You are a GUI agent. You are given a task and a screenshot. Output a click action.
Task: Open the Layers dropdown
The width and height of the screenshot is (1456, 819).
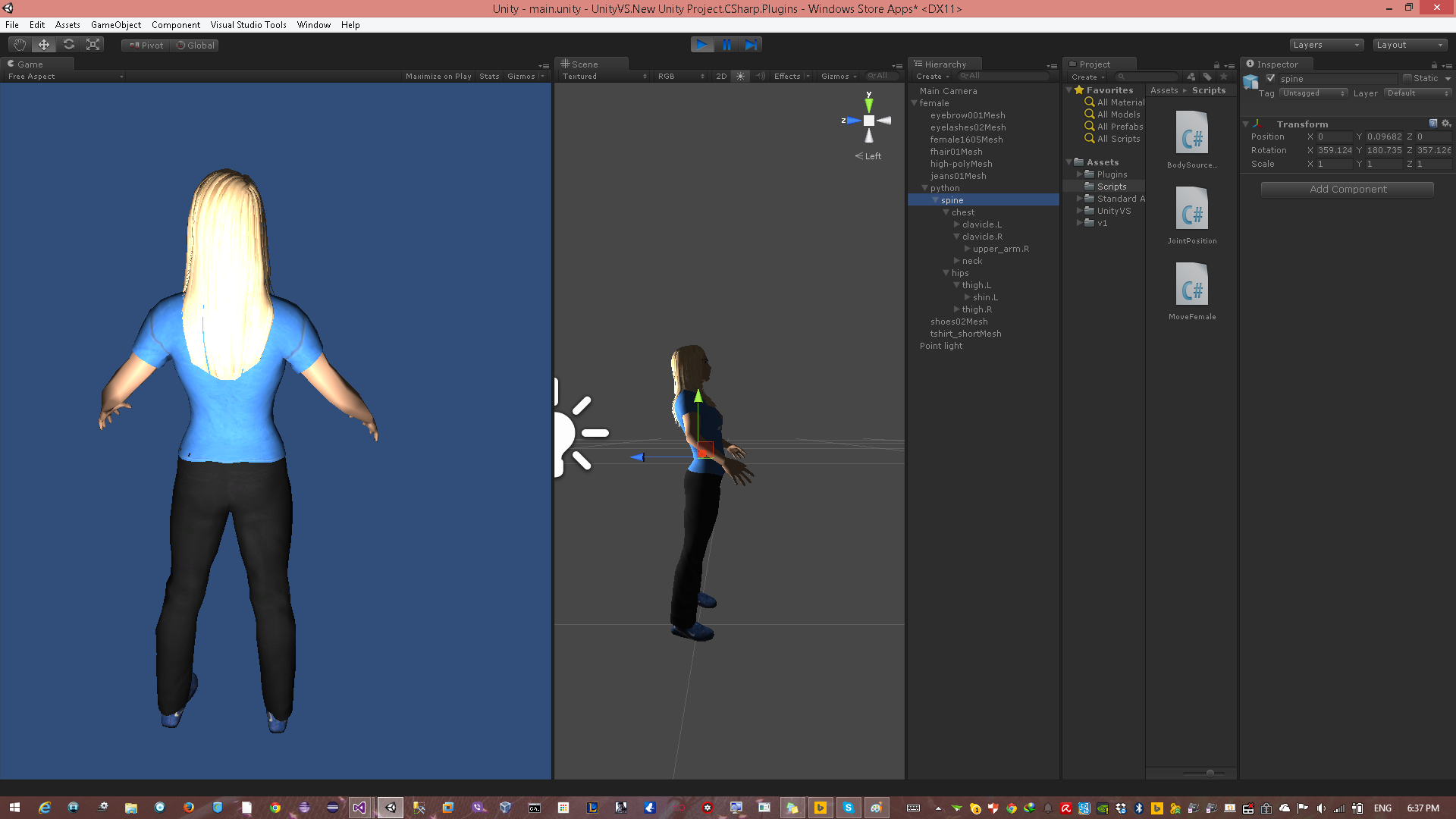[x=1326, y=45]
